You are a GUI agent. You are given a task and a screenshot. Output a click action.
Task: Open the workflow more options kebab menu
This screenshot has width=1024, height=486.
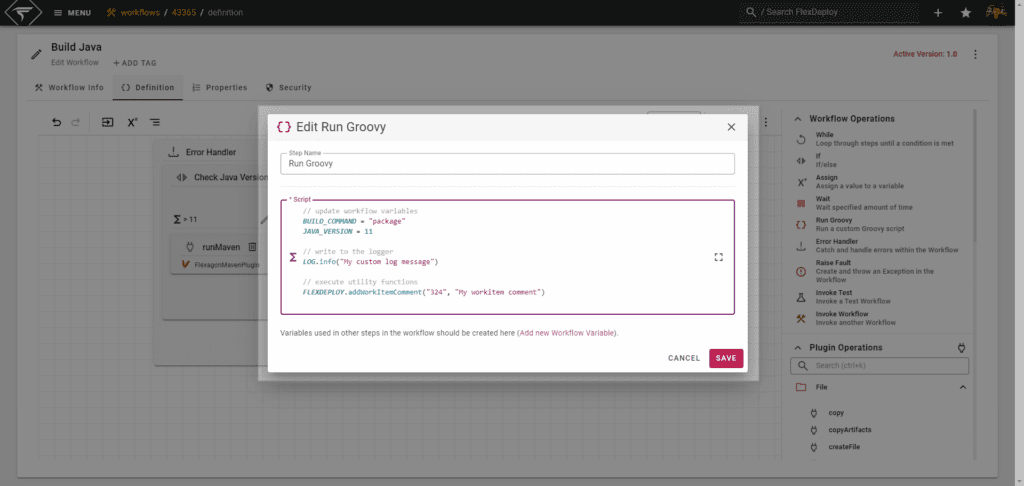coord(975,54)
